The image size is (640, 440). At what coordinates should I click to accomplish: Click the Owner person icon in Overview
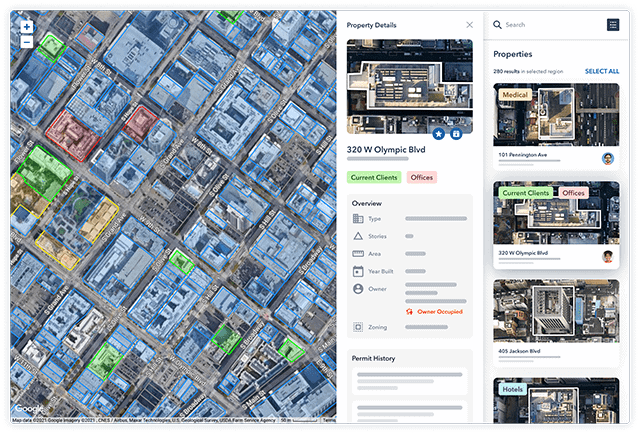(x=358, y=289)
